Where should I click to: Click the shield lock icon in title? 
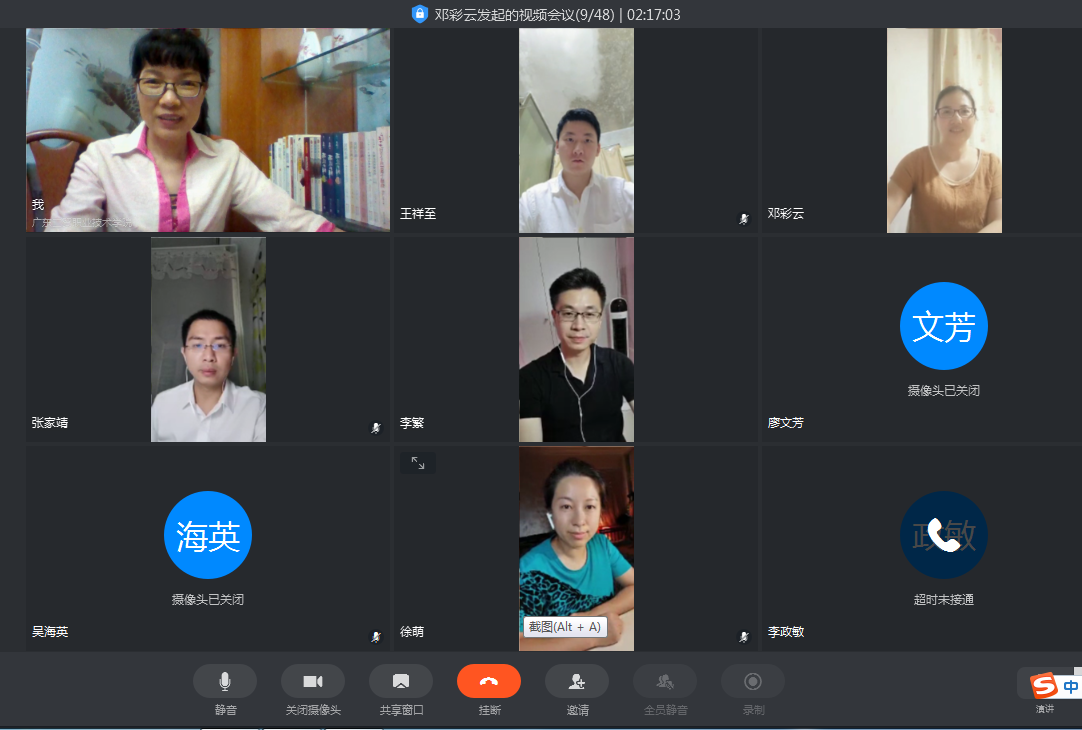pyautogui.click(x=419, y=14)
